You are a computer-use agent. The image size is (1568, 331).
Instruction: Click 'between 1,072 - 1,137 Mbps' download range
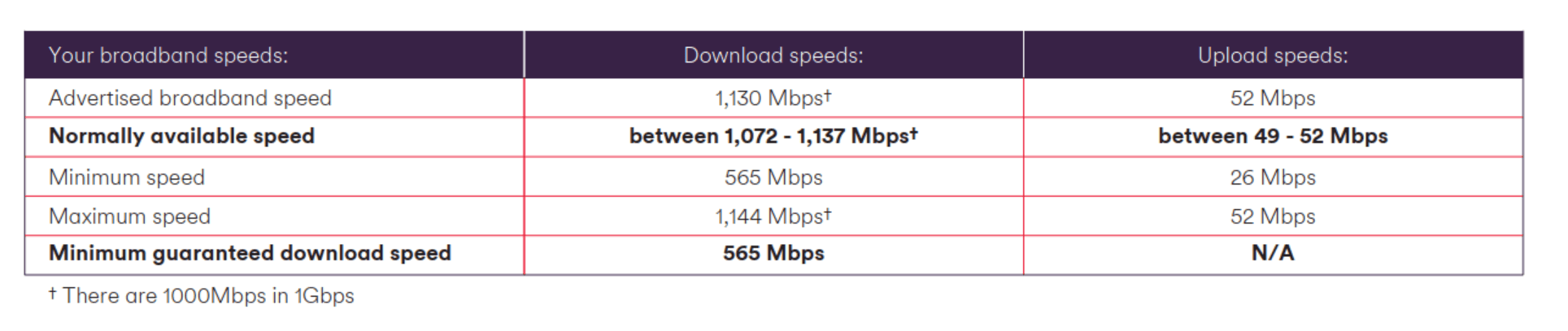coord(773,136)
